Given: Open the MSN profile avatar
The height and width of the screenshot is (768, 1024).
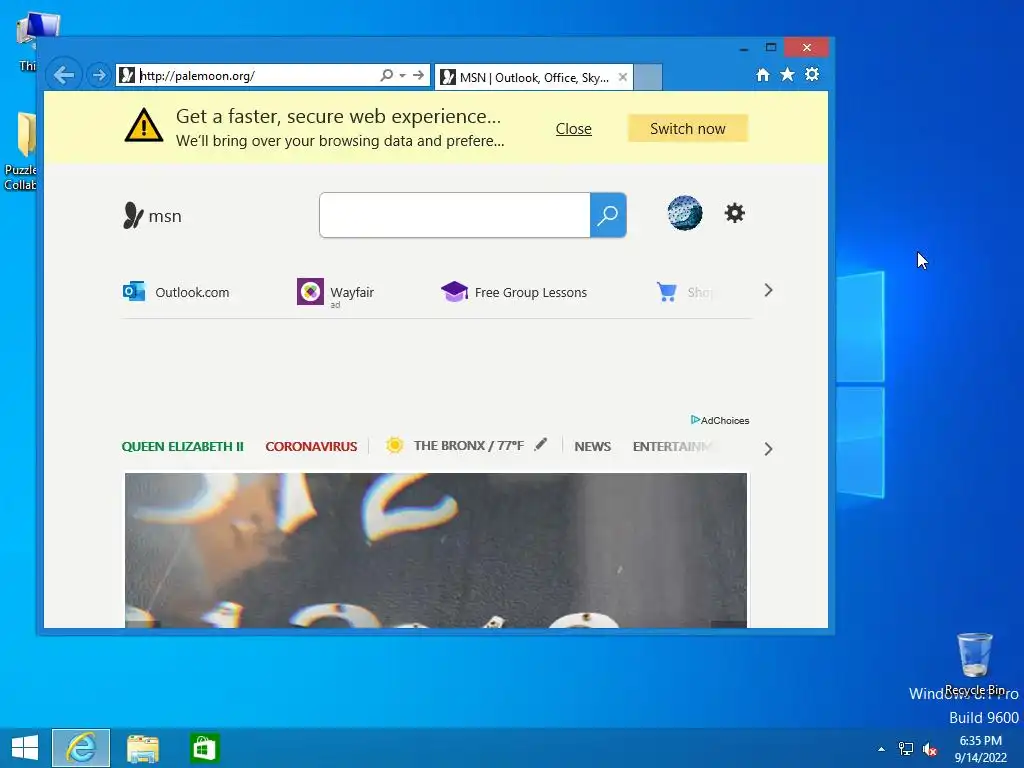Looking at the screenshot, I should (x=684, y=213).
